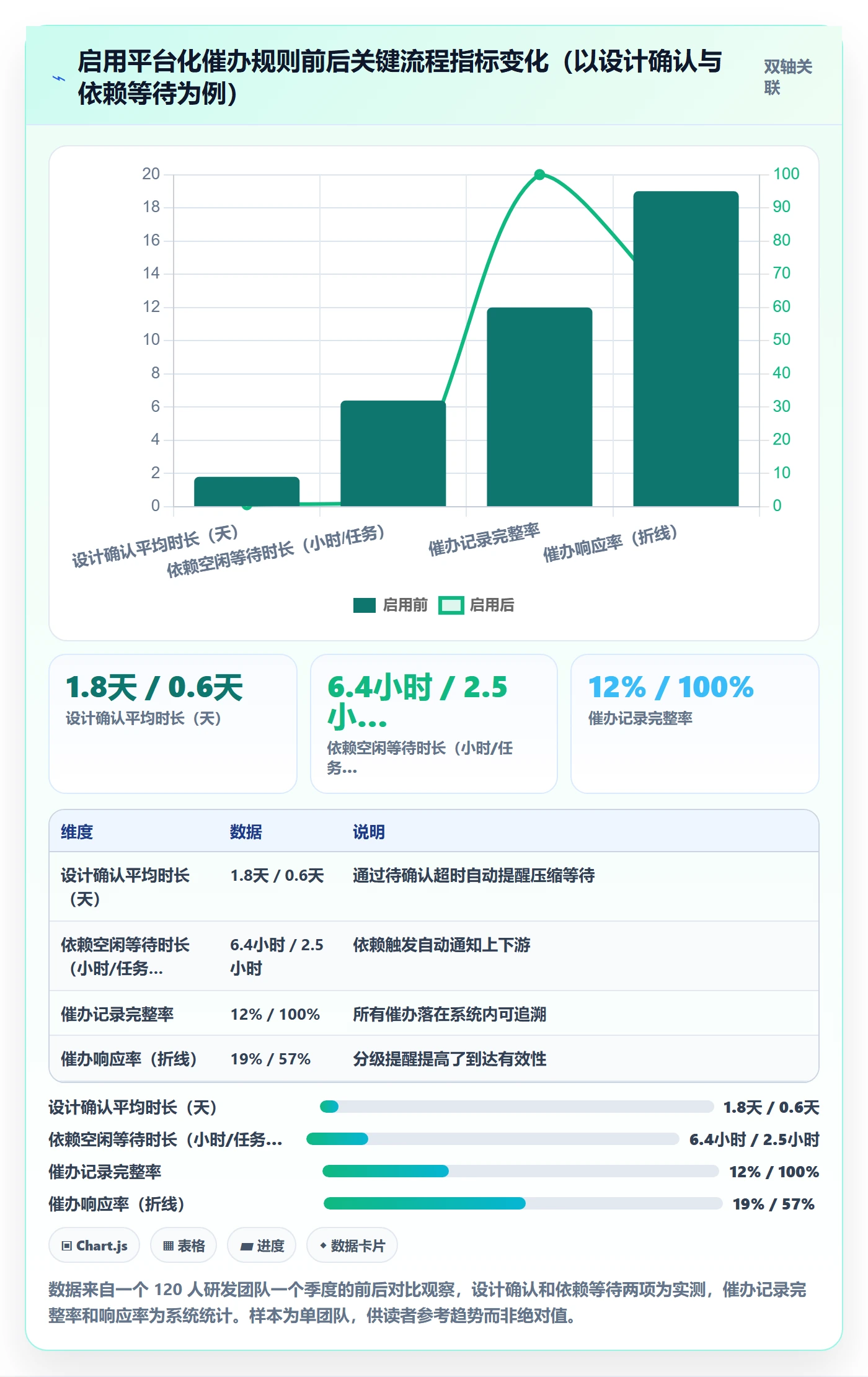Viewport: 868px width, 1377px height.
Task: Click the shortest bar for 设计确认平均时长
Action: 247,491
